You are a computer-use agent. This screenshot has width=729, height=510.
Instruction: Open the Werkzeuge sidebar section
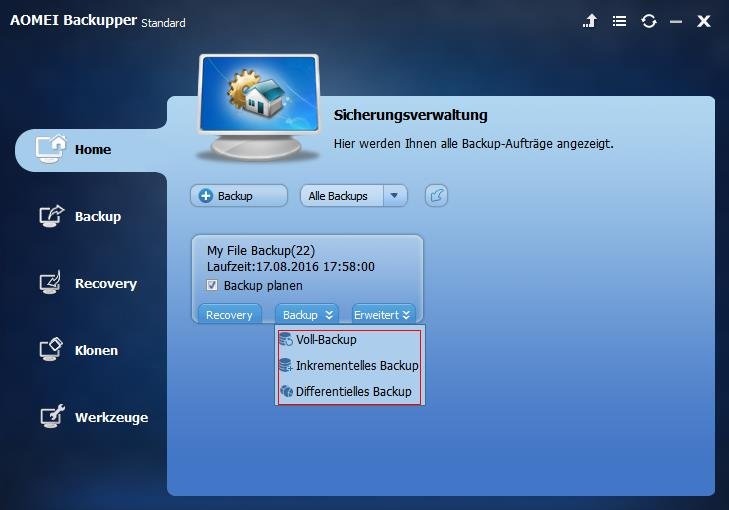click(93, 417)
